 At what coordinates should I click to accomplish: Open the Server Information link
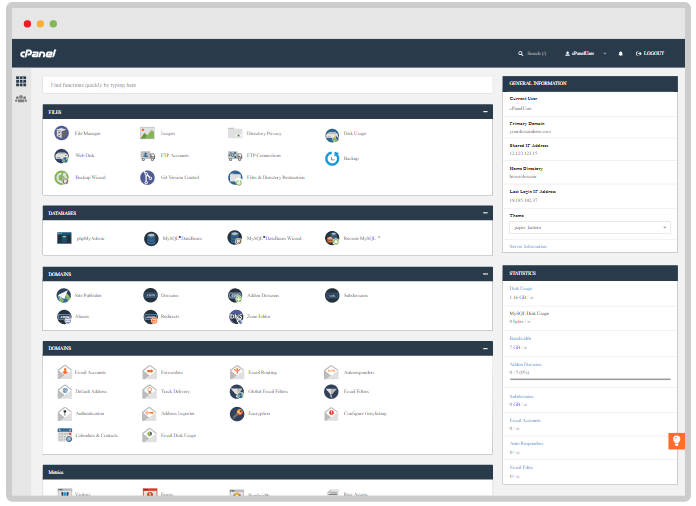click(x=529, y=245)
